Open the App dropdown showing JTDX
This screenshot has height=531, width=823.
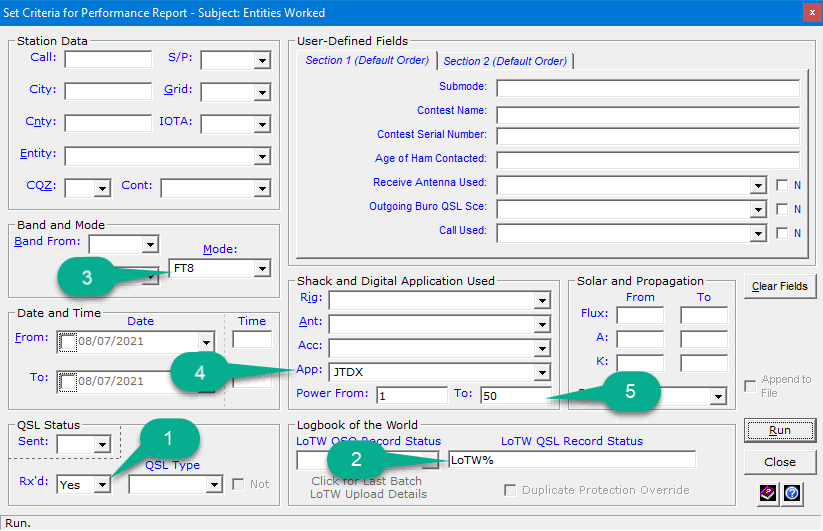542,373
